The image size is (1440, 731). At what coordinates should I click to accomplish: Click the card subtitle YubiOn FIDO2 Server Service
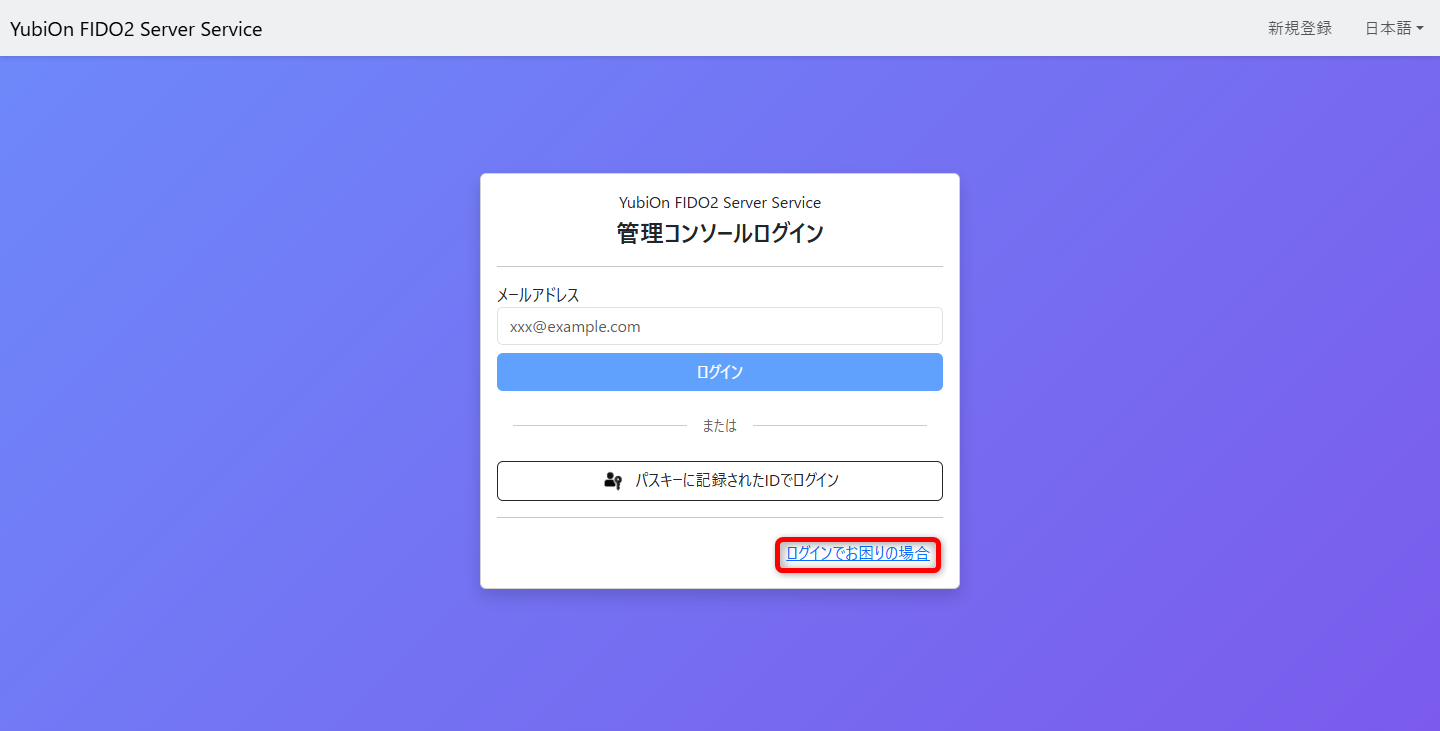720,202
